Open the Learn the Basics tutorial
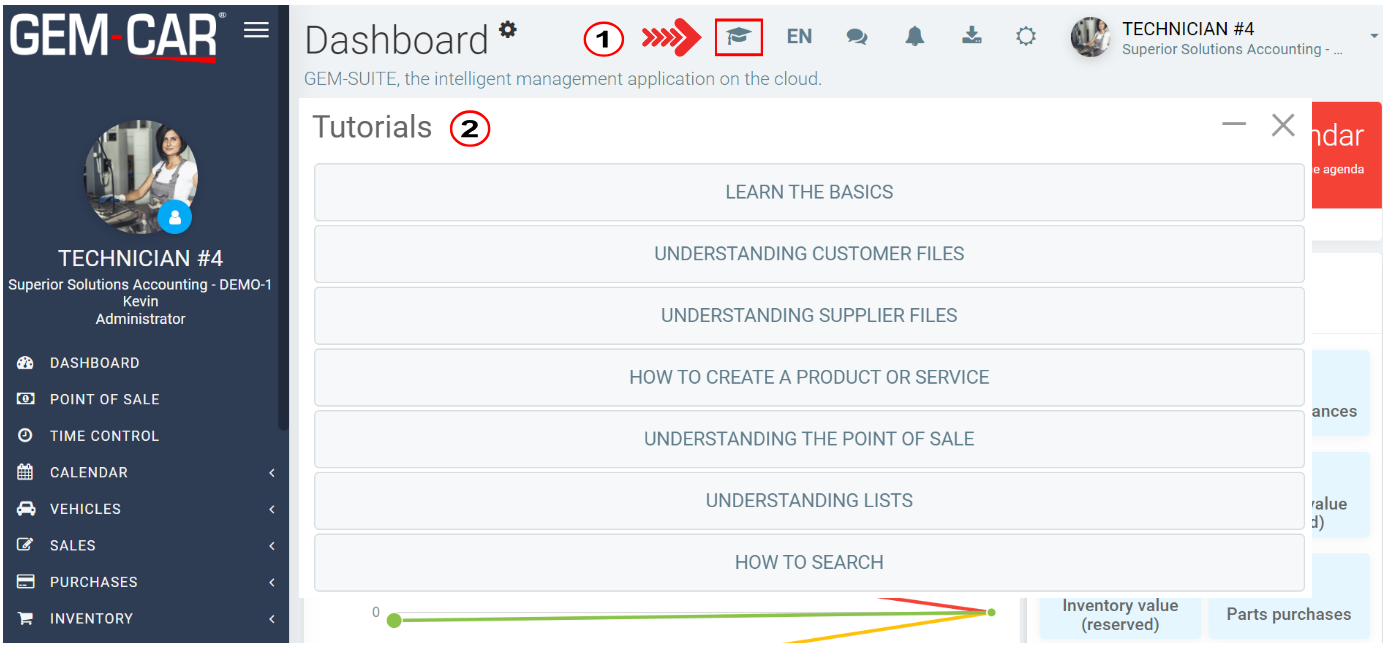 coord(809,192)
